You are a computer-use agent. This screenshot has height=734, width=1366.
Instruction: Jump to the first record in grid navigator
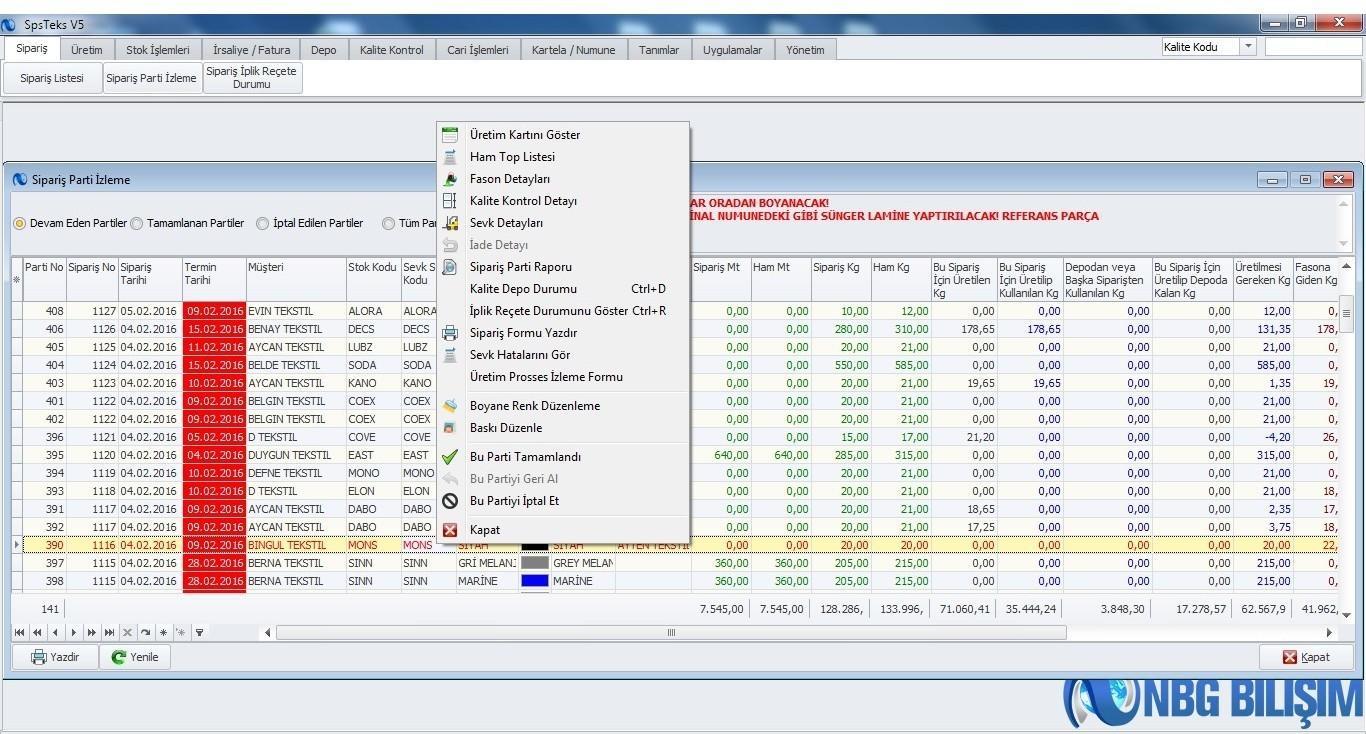[19, 632]
